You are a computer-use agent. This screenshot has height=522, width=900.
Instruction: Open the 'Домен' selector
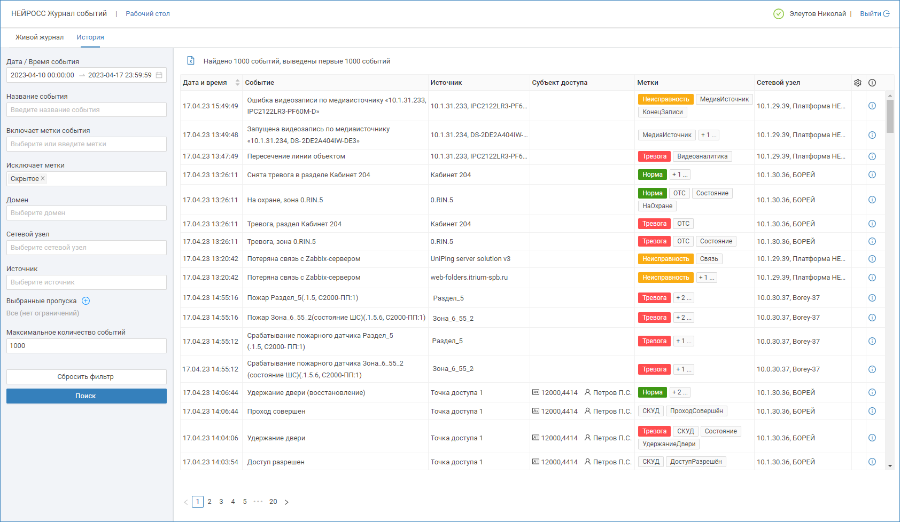coord(87,213)
